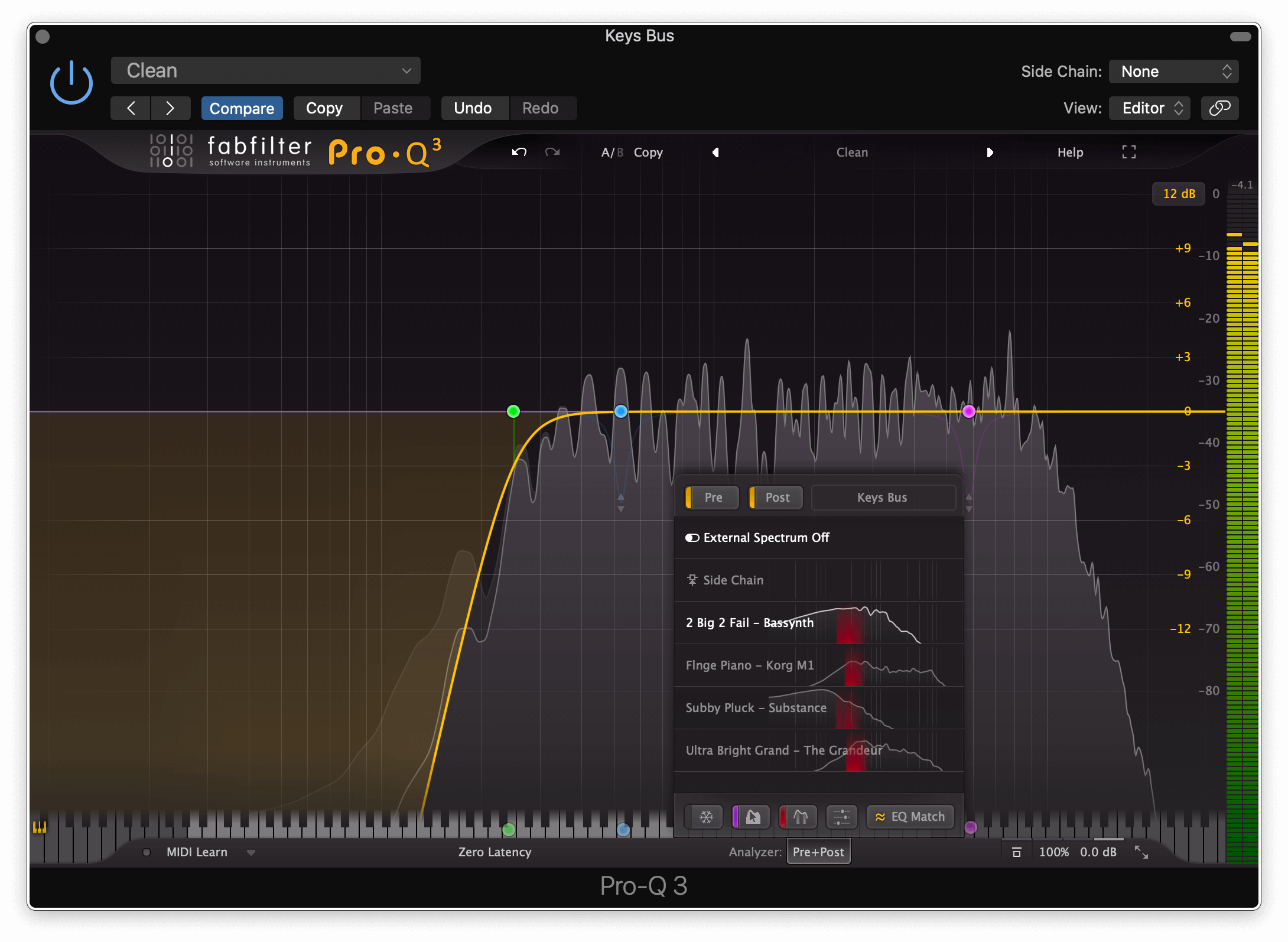Select 2 Big 2 Fail – Bassynth spectrum source
This screenshot has height=942, width=1288.
click(749, 622)
